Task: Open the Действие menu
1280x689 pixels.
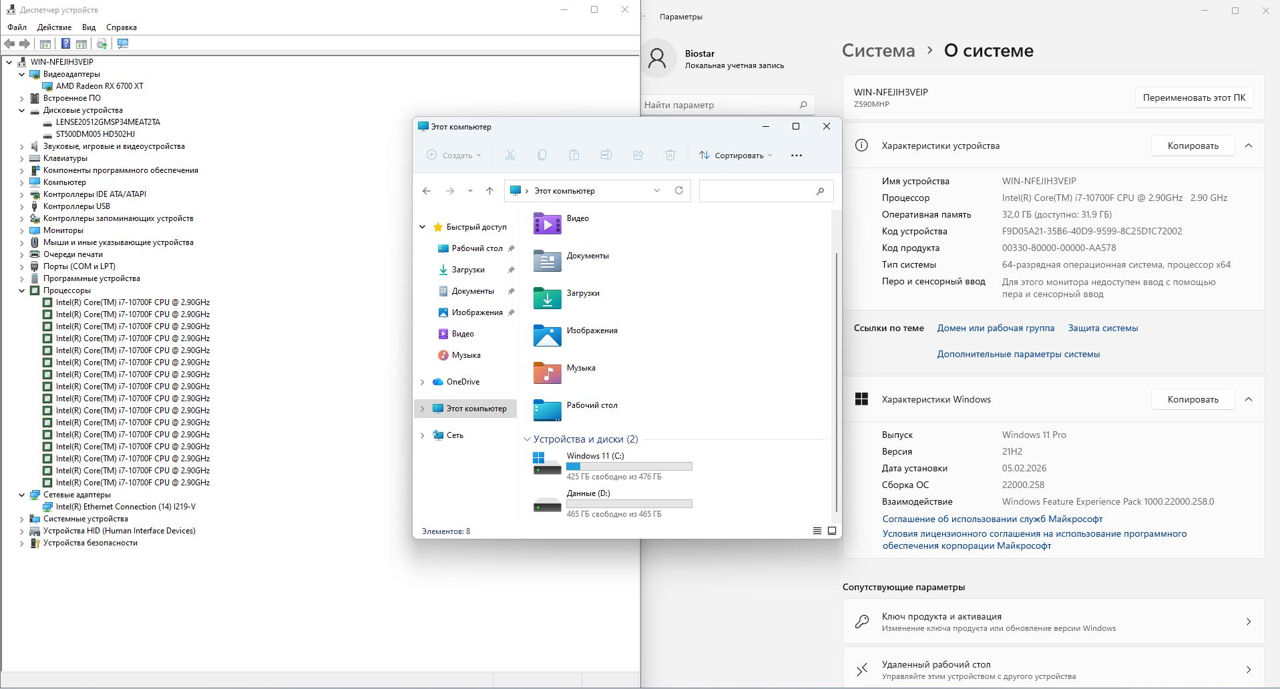Action: click(54, 27)
